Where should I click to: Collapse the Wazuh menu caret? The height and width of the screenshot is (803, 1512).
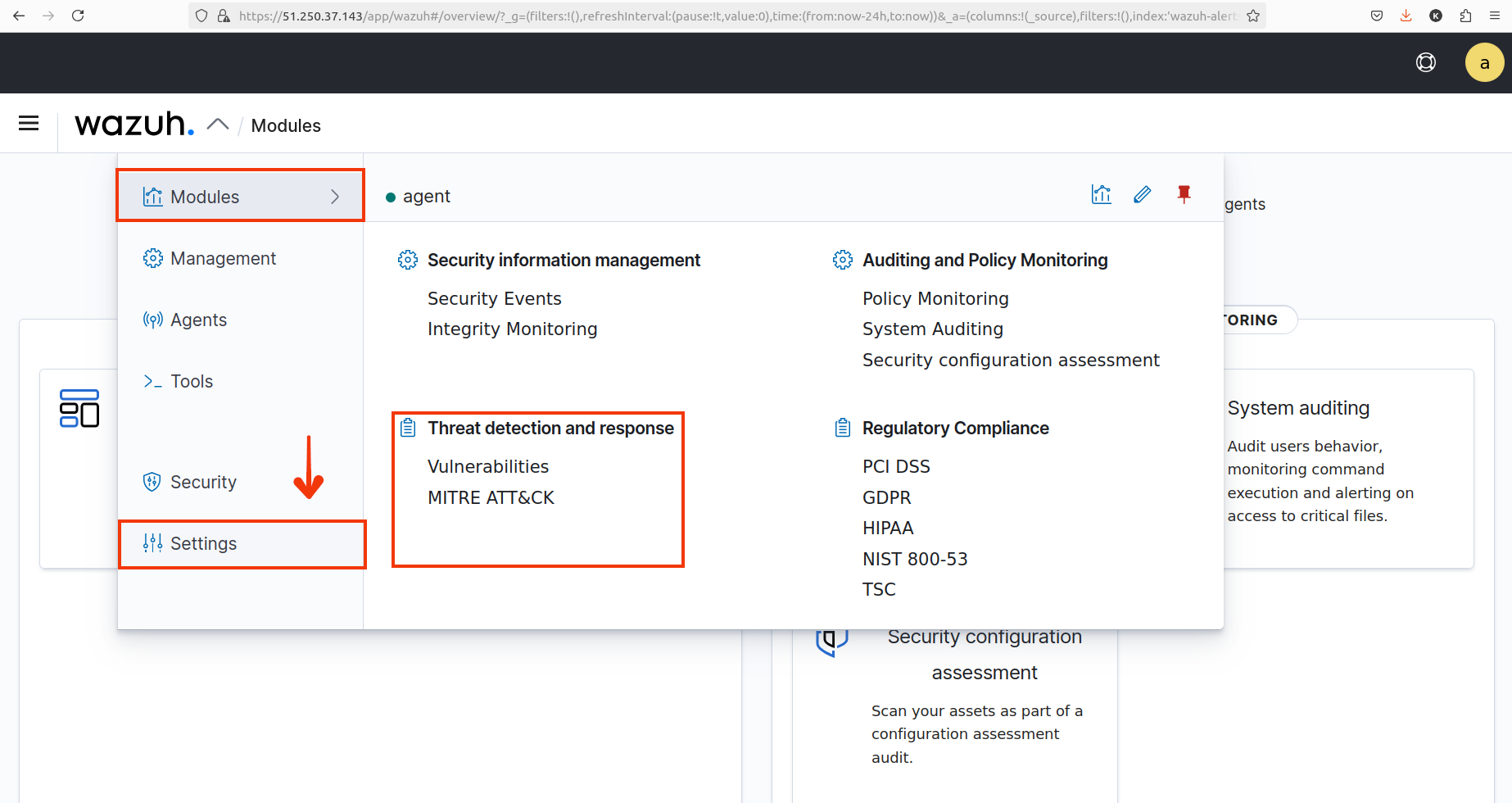pos(218,125)
